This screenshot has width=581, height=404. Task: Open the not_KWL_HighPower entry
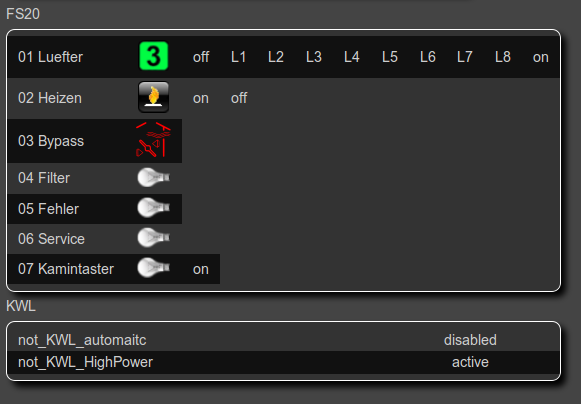(x=85, y=362)
